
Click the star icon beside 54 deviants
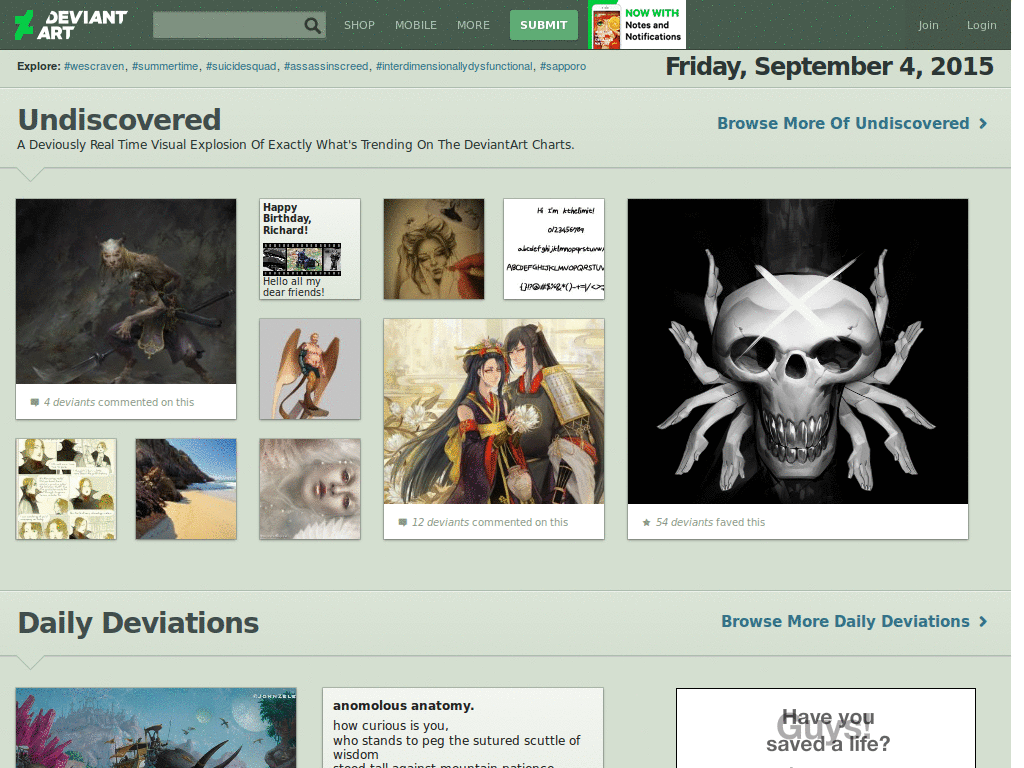click(647, 522)
